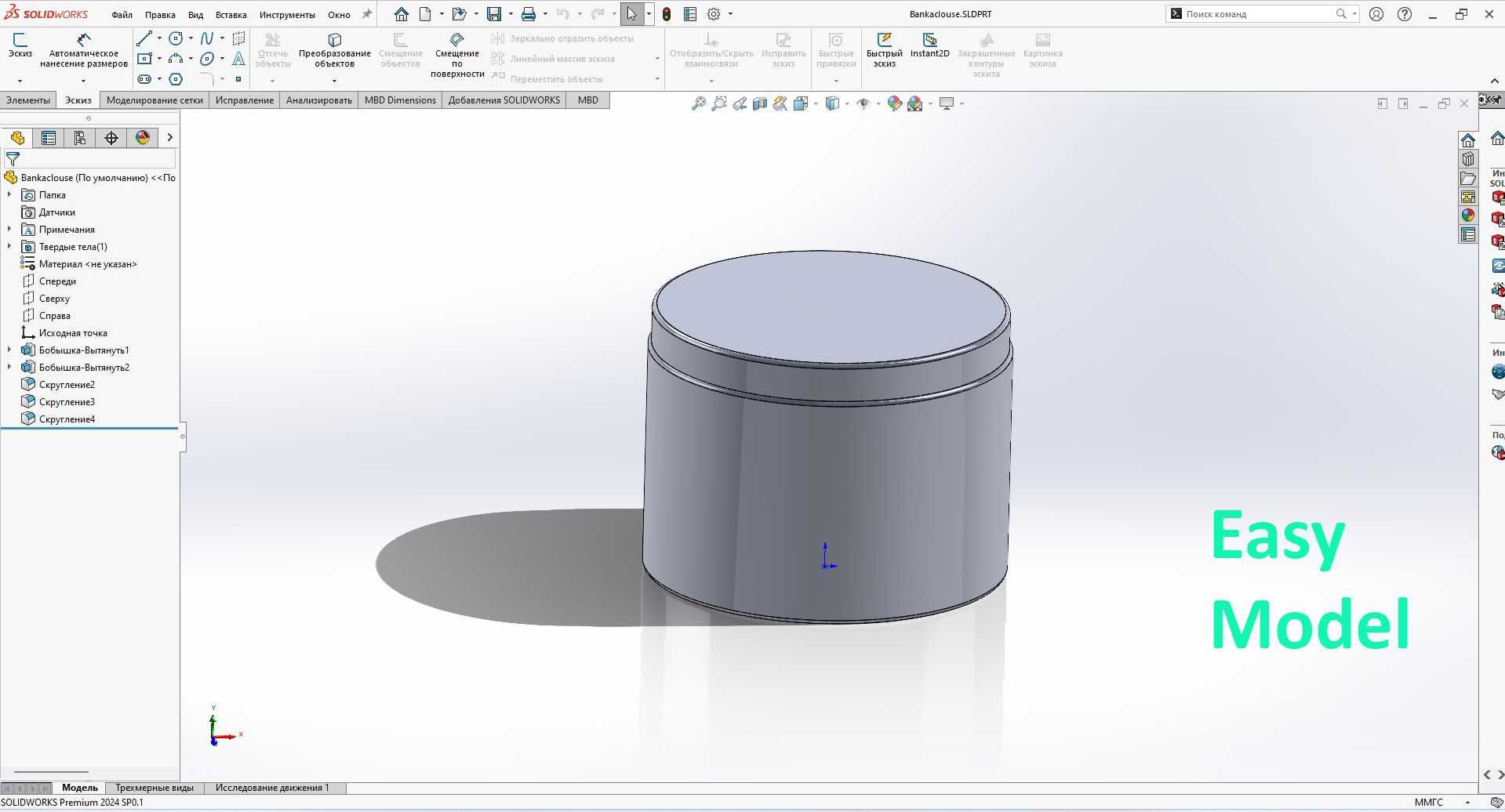
Task: Select the Polygon sketch tool
Action: point(176,79)
